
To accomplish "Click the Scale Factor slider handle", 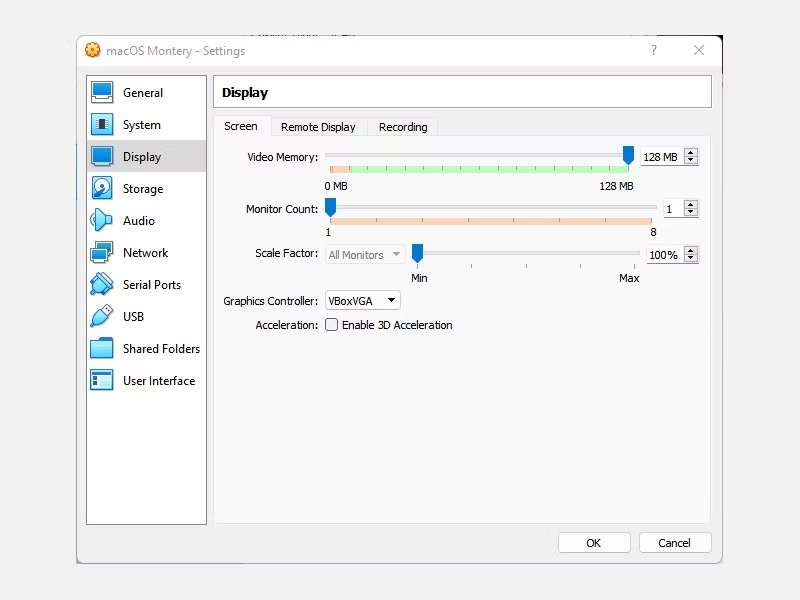I will pyautogui.click(x=417, y=253).
